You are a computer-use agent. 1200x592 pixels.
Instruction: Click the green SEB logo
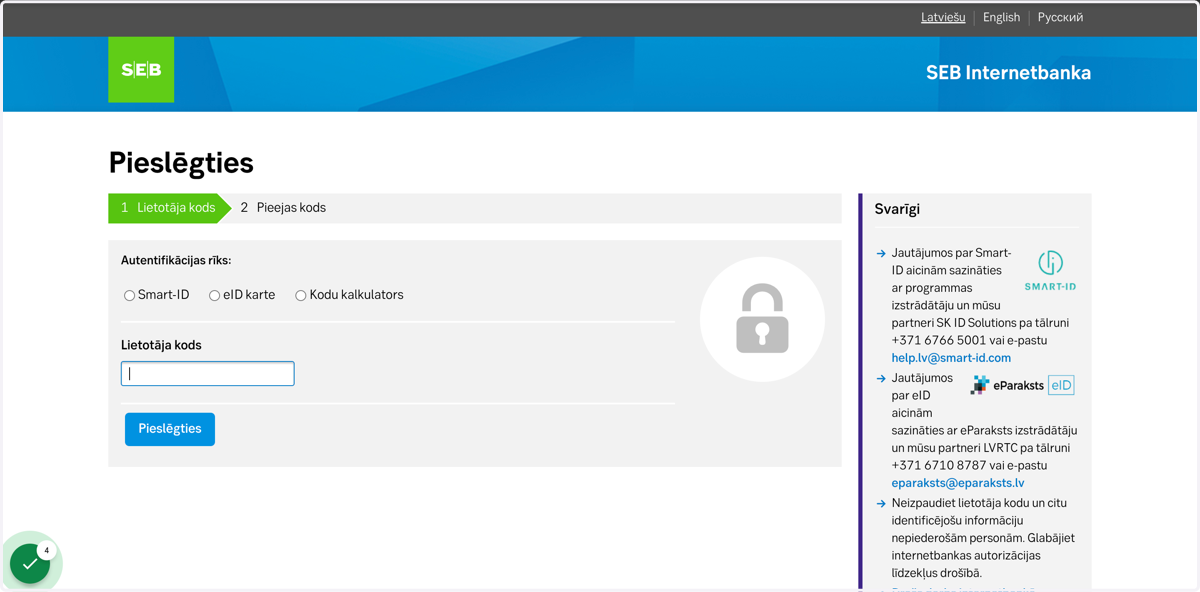[x=141, y=70]
